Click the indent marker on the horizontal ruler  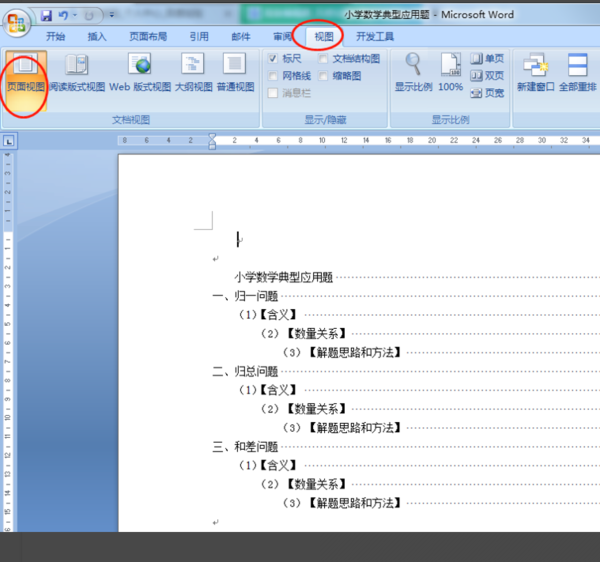pos(212,141)
